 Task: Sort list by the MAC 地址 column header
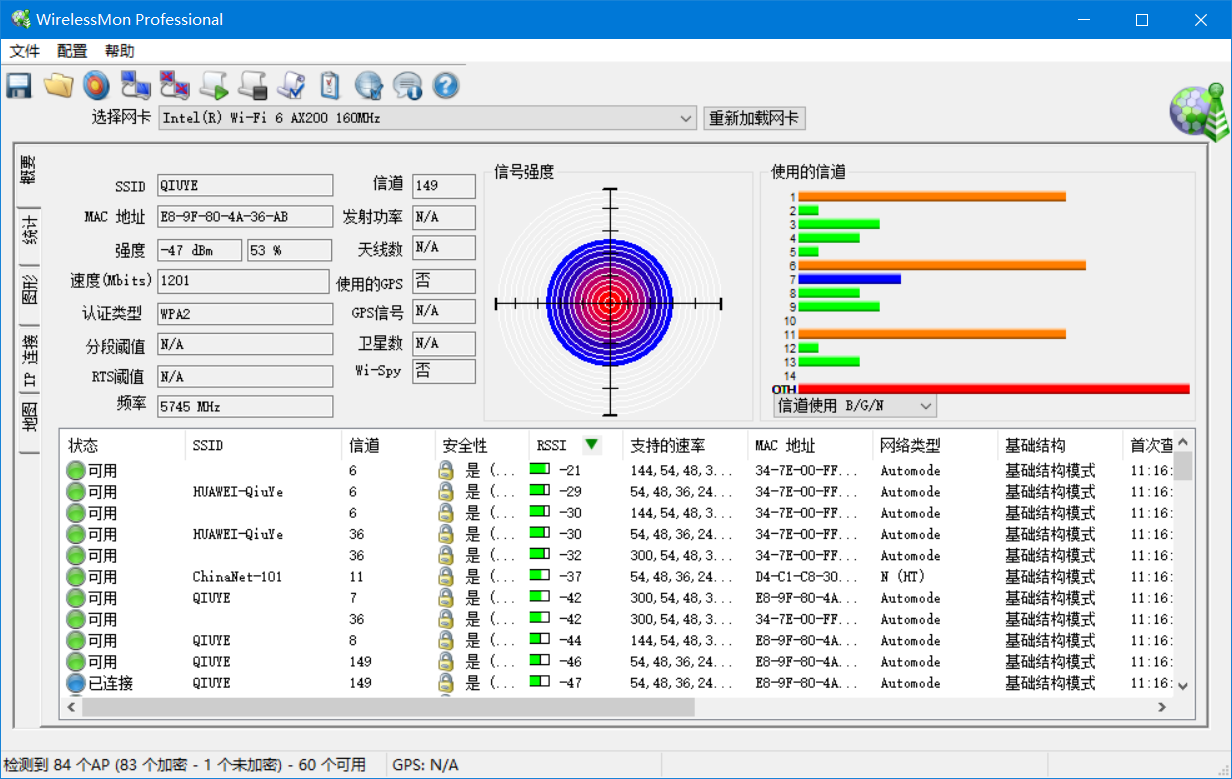pos(810,445)
